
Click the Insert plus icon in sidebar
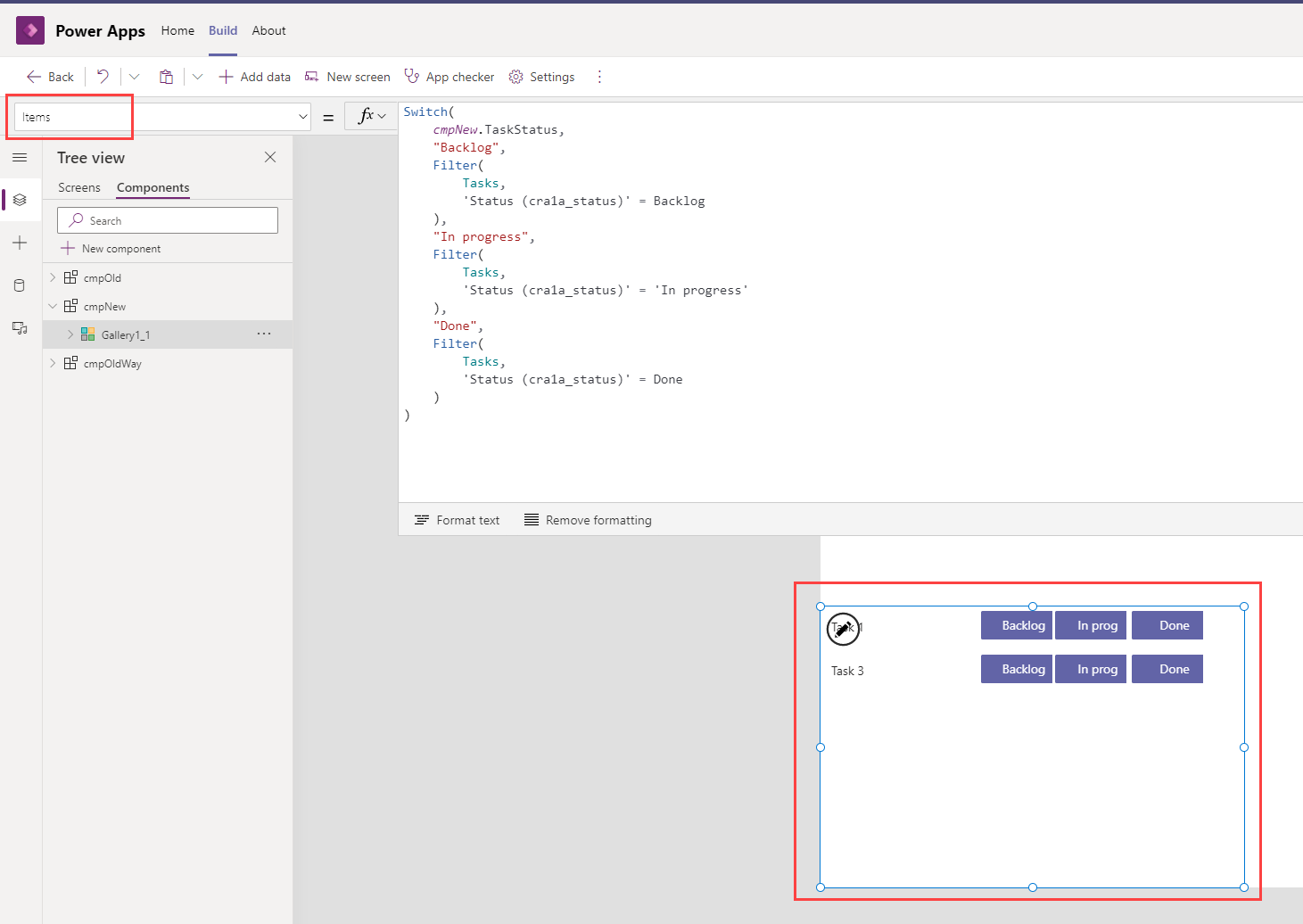tap(20, 243)
